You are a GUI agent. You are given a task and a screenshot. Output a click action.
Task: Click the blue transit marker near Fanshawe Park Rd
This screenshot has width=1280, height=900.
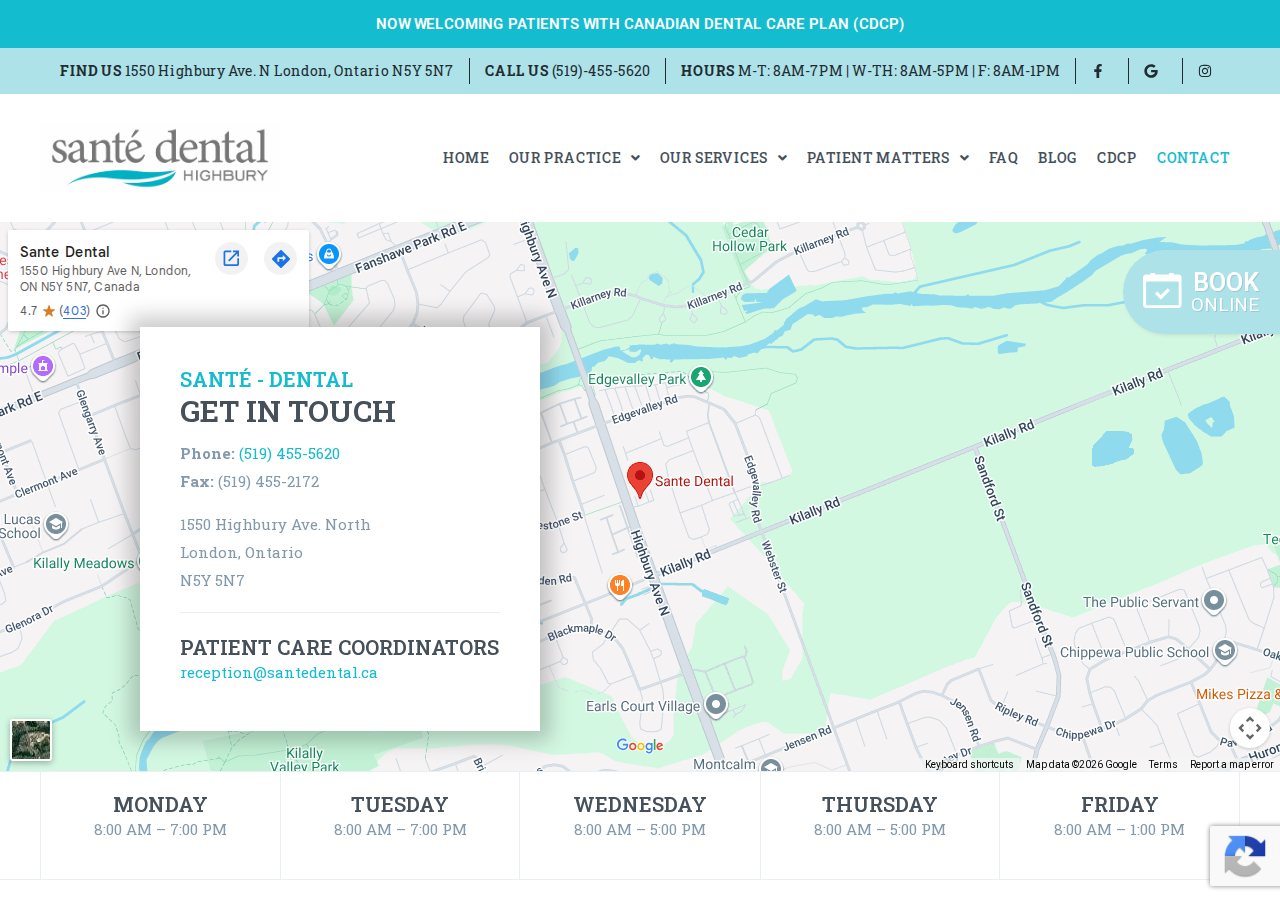[329, 254]
